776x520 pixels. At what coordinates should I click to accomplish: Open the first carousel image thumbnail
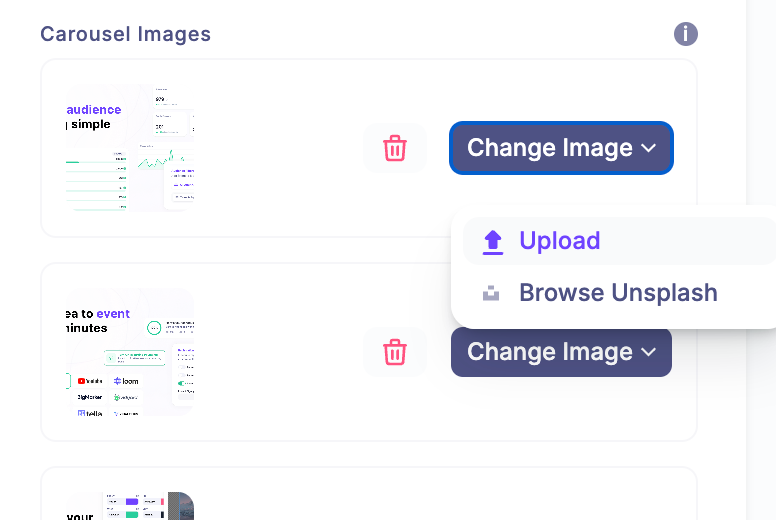tap(130, 148)
